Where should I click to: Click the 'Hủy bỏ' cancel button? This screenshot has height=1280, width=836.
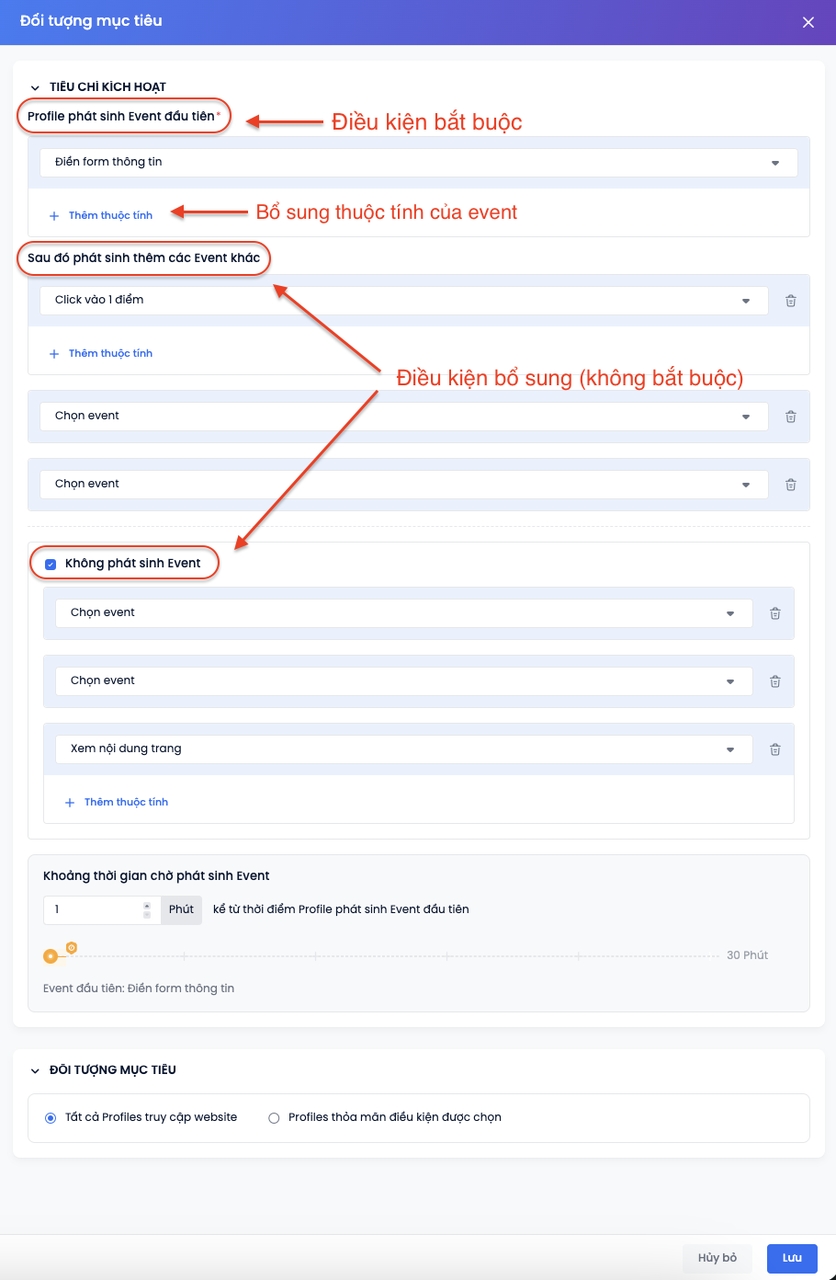tap(717, 1258)
